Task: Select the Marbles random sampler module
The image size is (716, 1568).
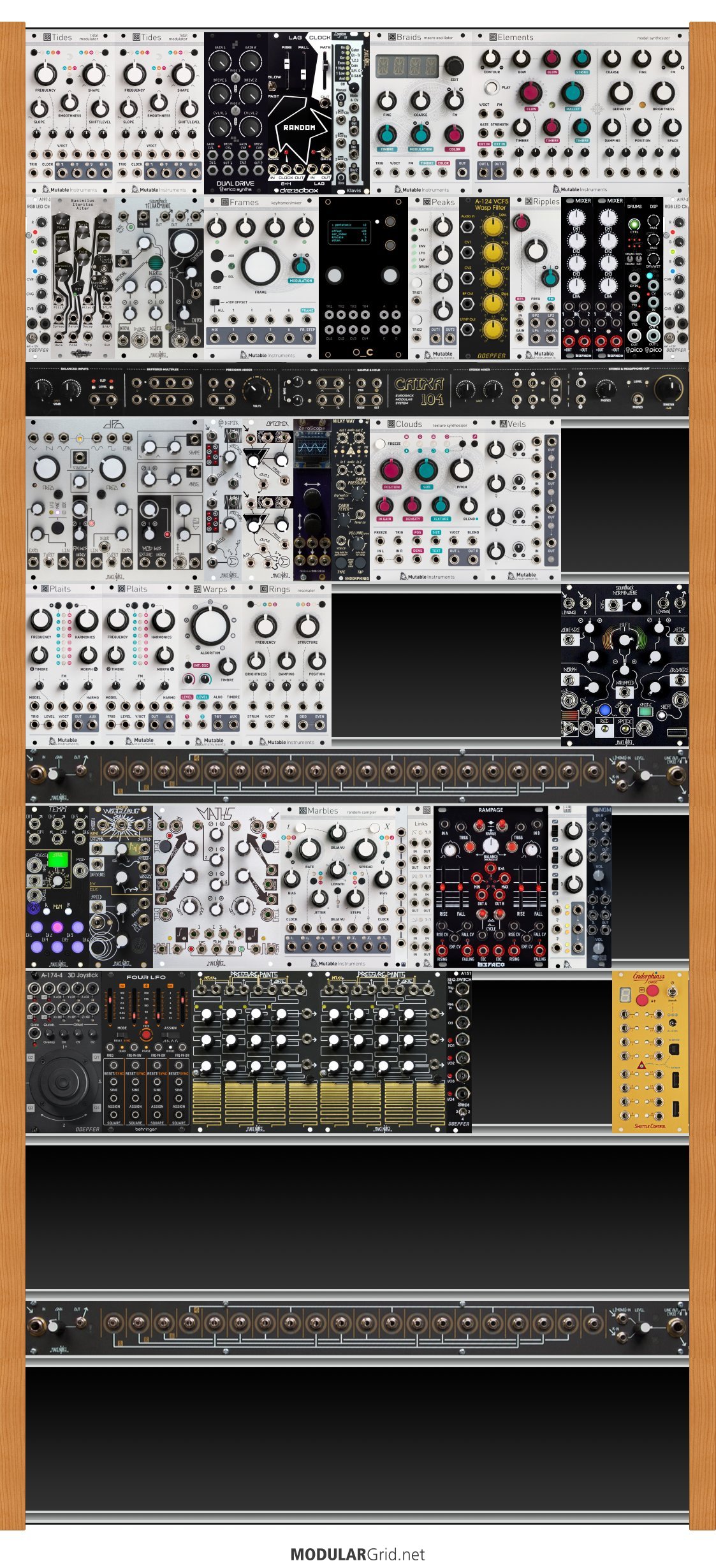Action: pyautogui.click(x=338, y=887)
